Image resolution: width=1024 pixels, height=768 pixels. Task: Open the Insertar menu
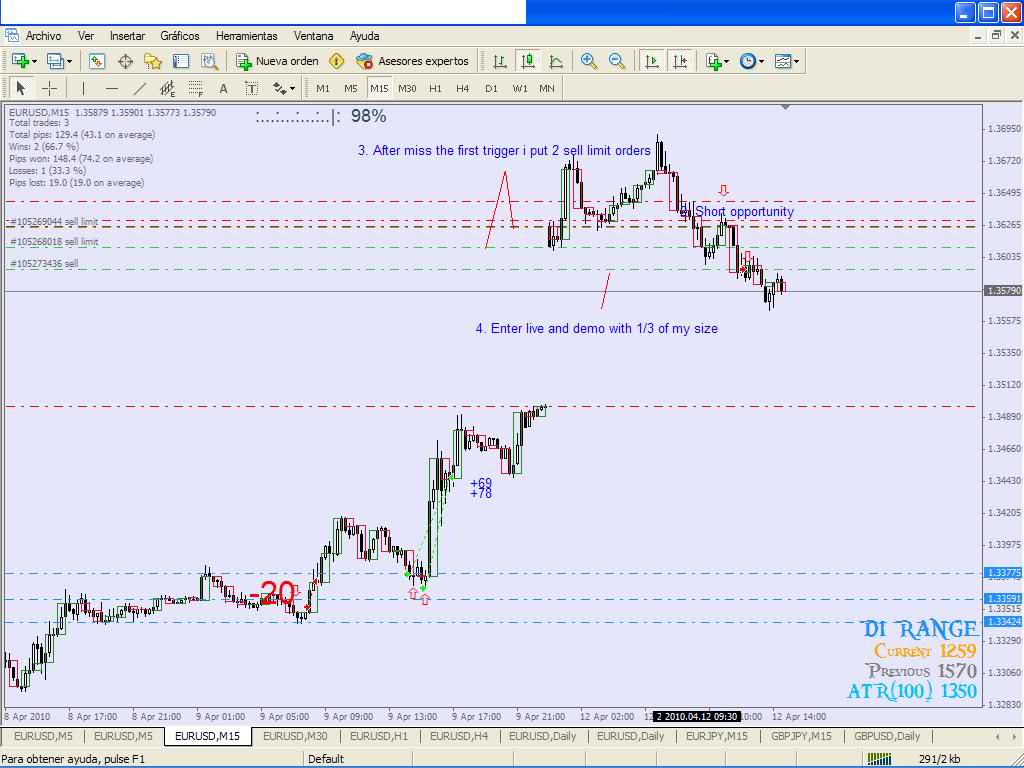(x=127, y=36)
